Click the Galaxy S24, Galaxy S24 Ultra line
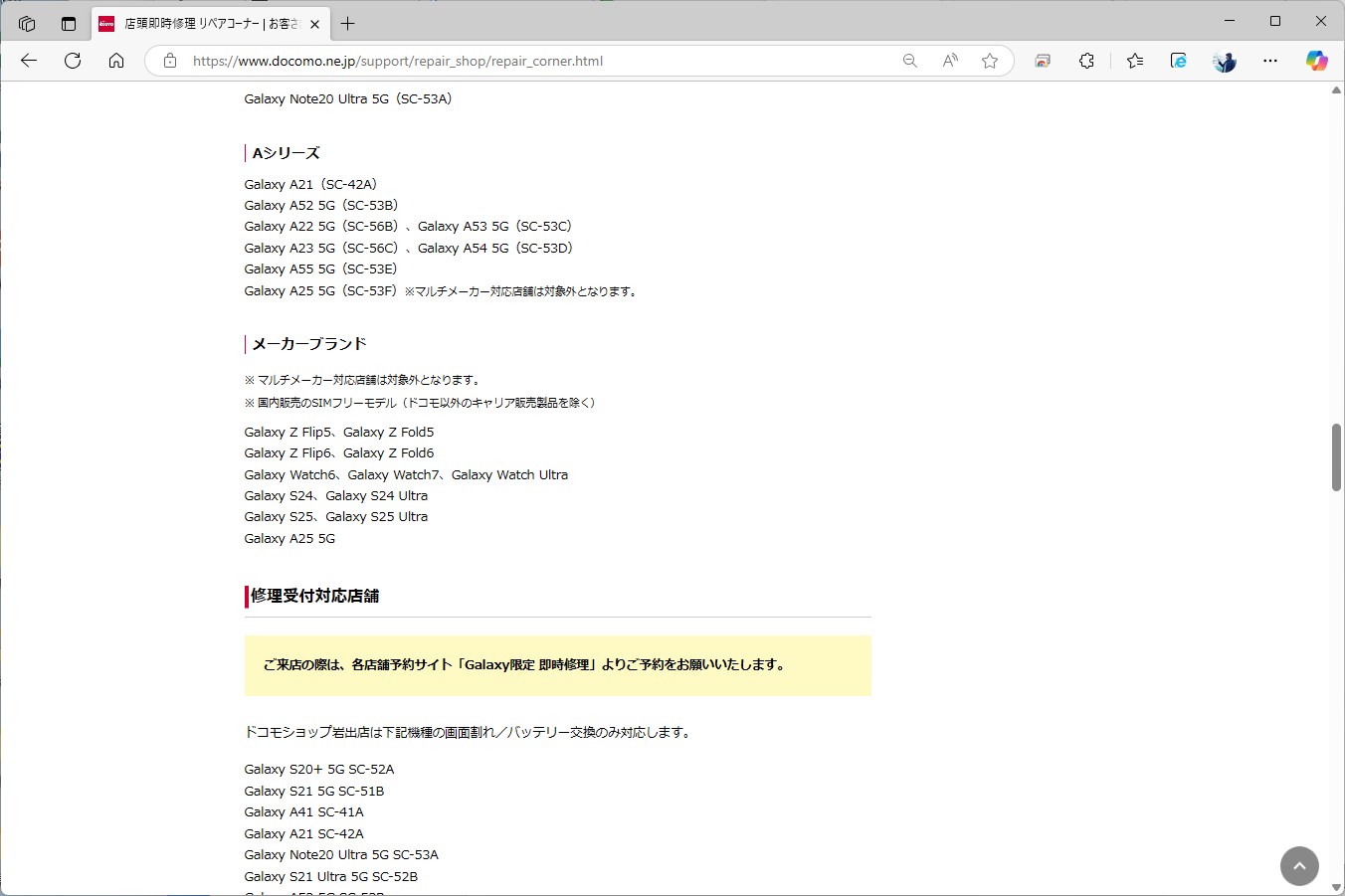Viewport: 1345px width, 896px height. 336,496
